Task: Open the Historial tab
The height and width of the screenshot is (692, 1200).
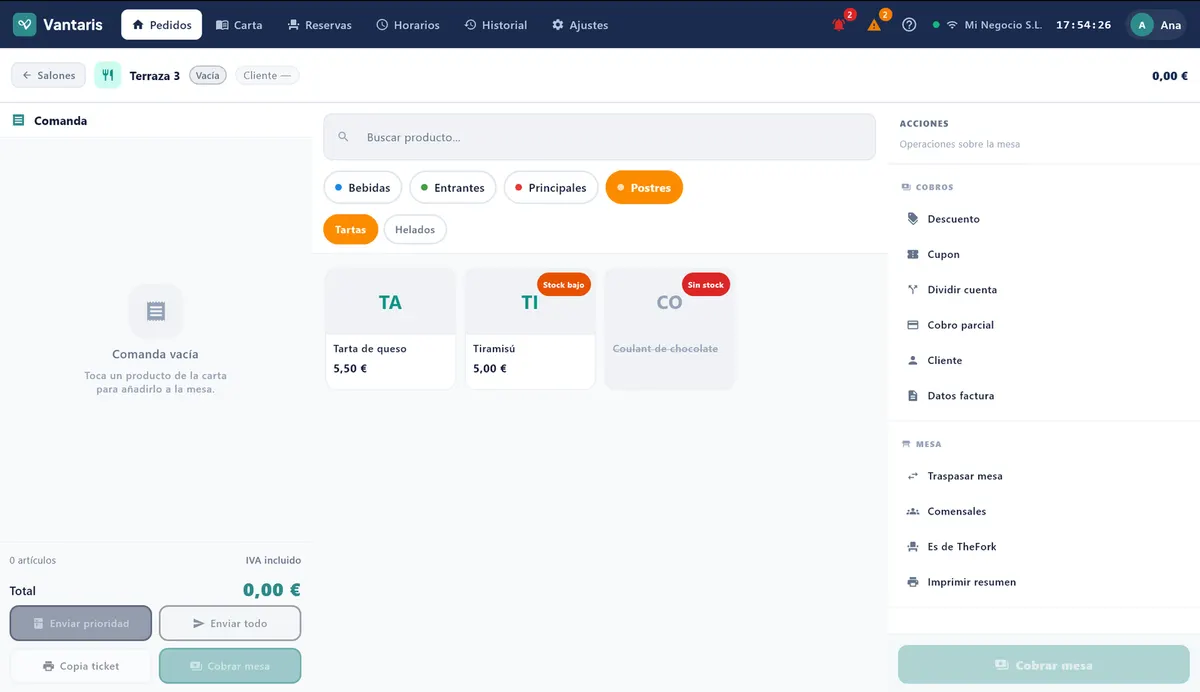Action: point(496,25)
